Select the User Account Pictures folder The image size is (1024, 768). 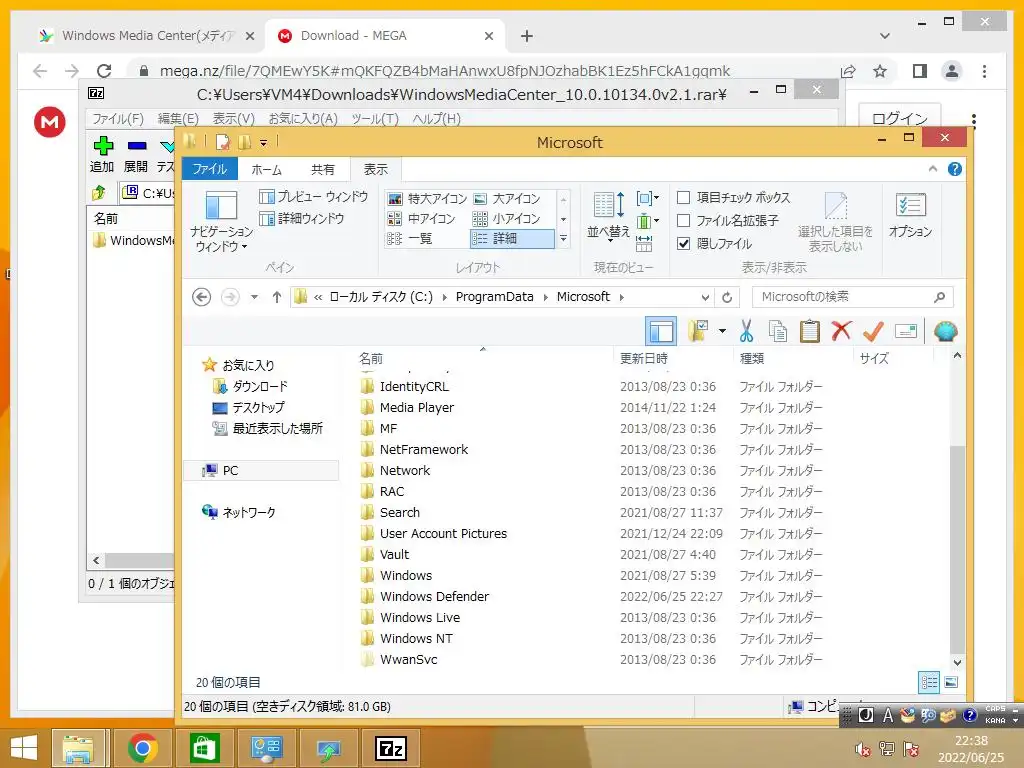tap(443, 534)
